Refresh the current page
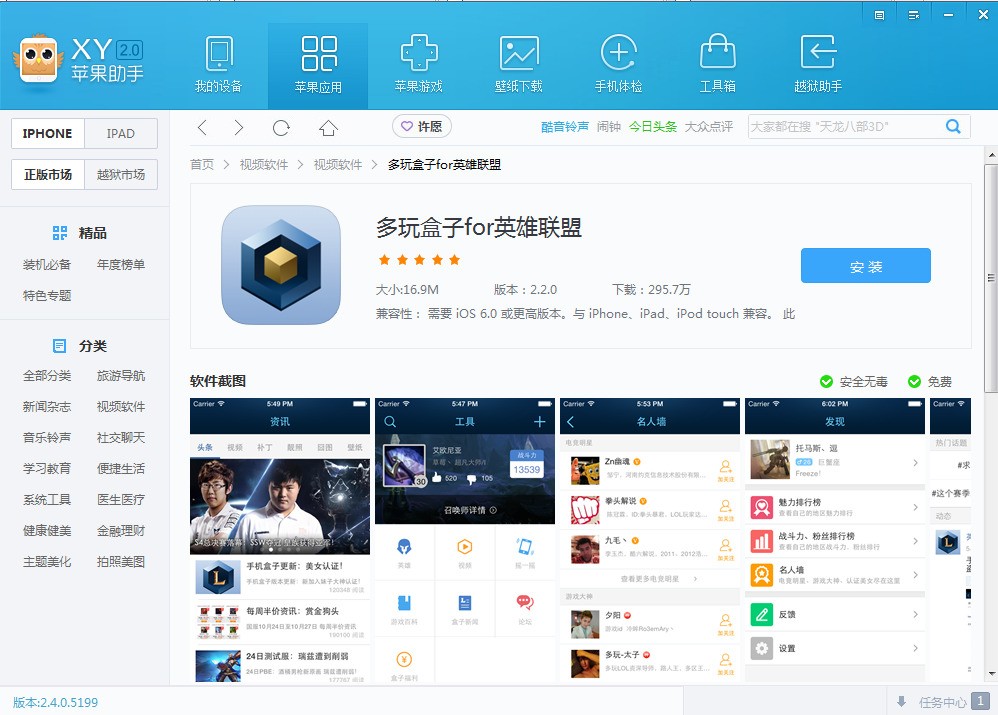Viewport: 998px width, 715px height. click(281, 128)
